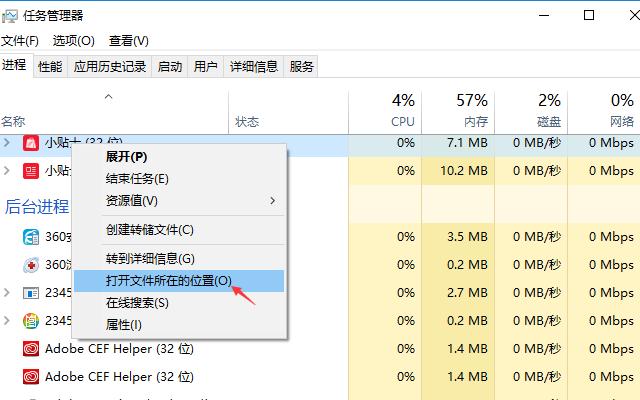Expand the 2345 process using 2.7 MB

pos(8,293)
